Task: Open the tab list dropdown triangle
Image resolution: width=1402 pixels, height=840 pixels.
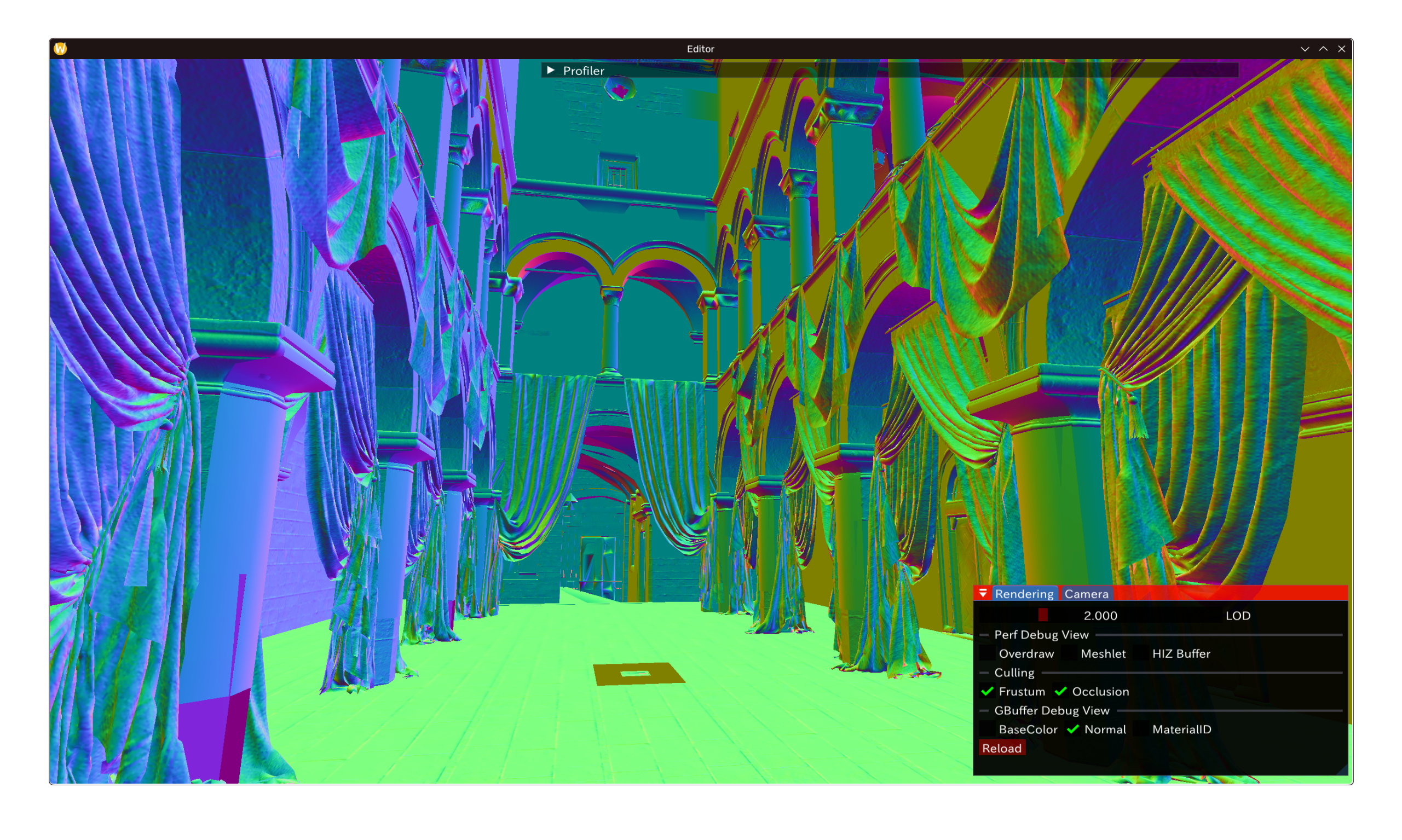Action: (983, 593)
